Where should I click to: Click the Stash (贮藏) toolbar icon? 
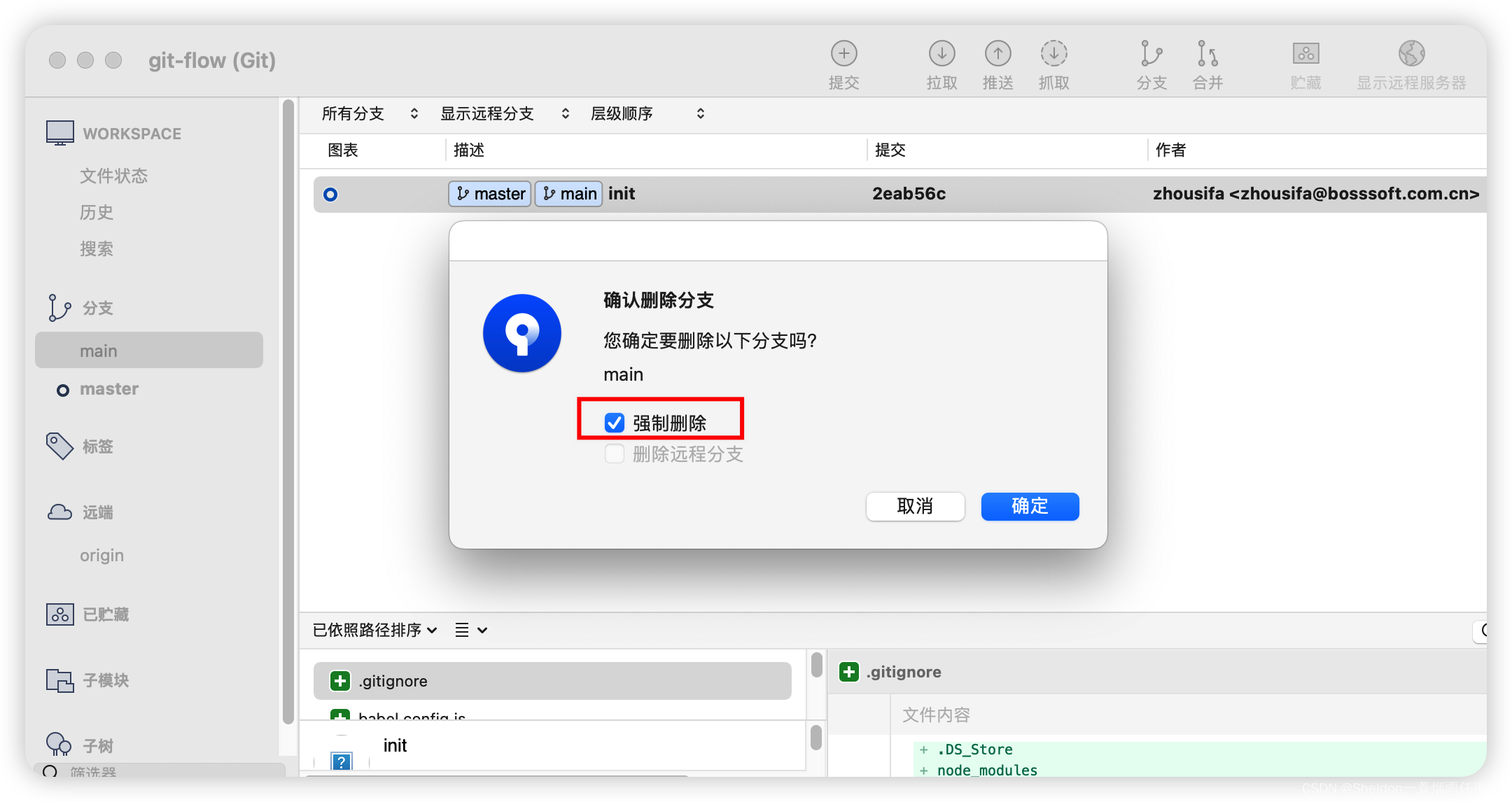click(1305, 54)
